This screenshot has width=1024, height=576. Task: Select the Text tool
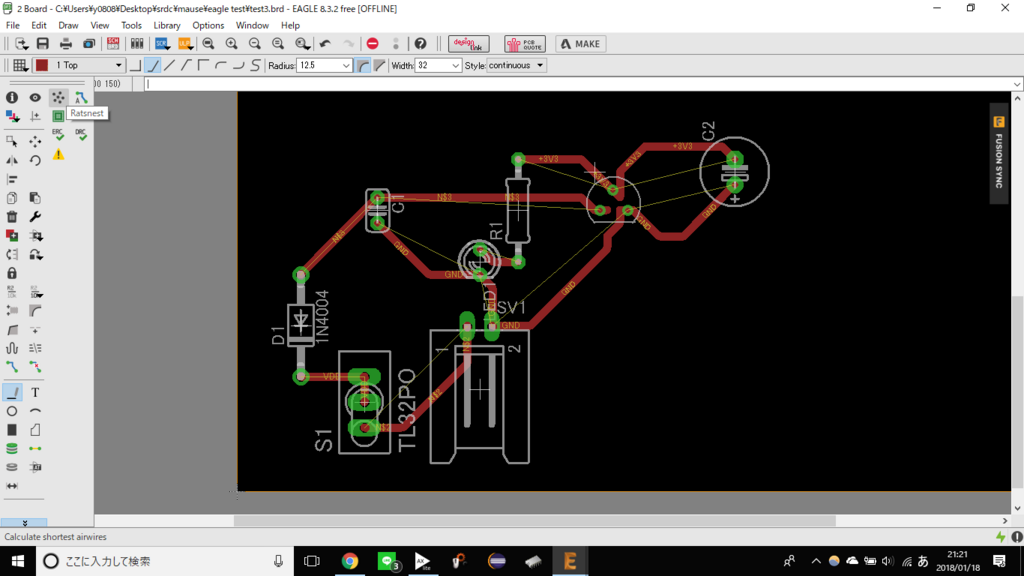[x=35, y=392]
